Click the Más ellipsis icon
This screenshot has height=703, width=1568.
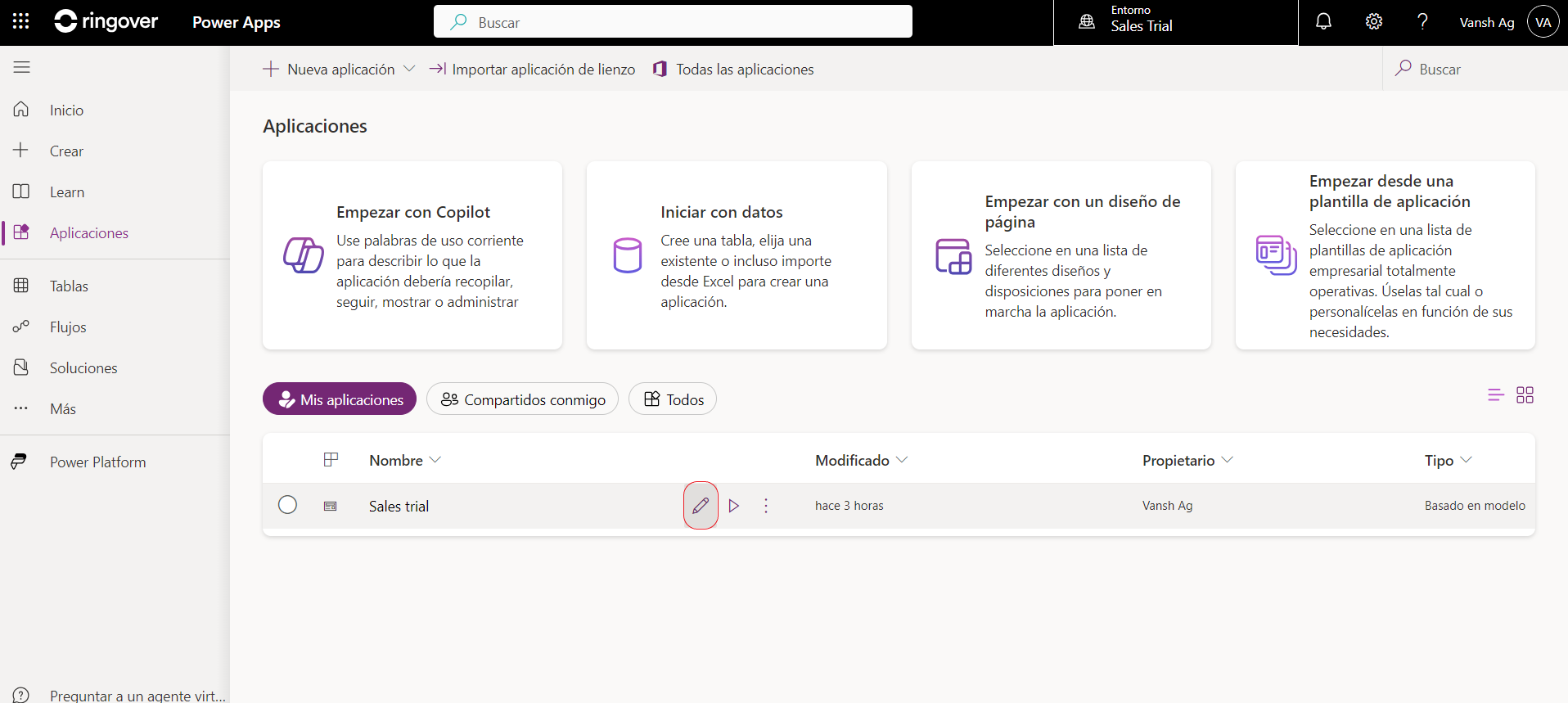(x=21, y=408)
